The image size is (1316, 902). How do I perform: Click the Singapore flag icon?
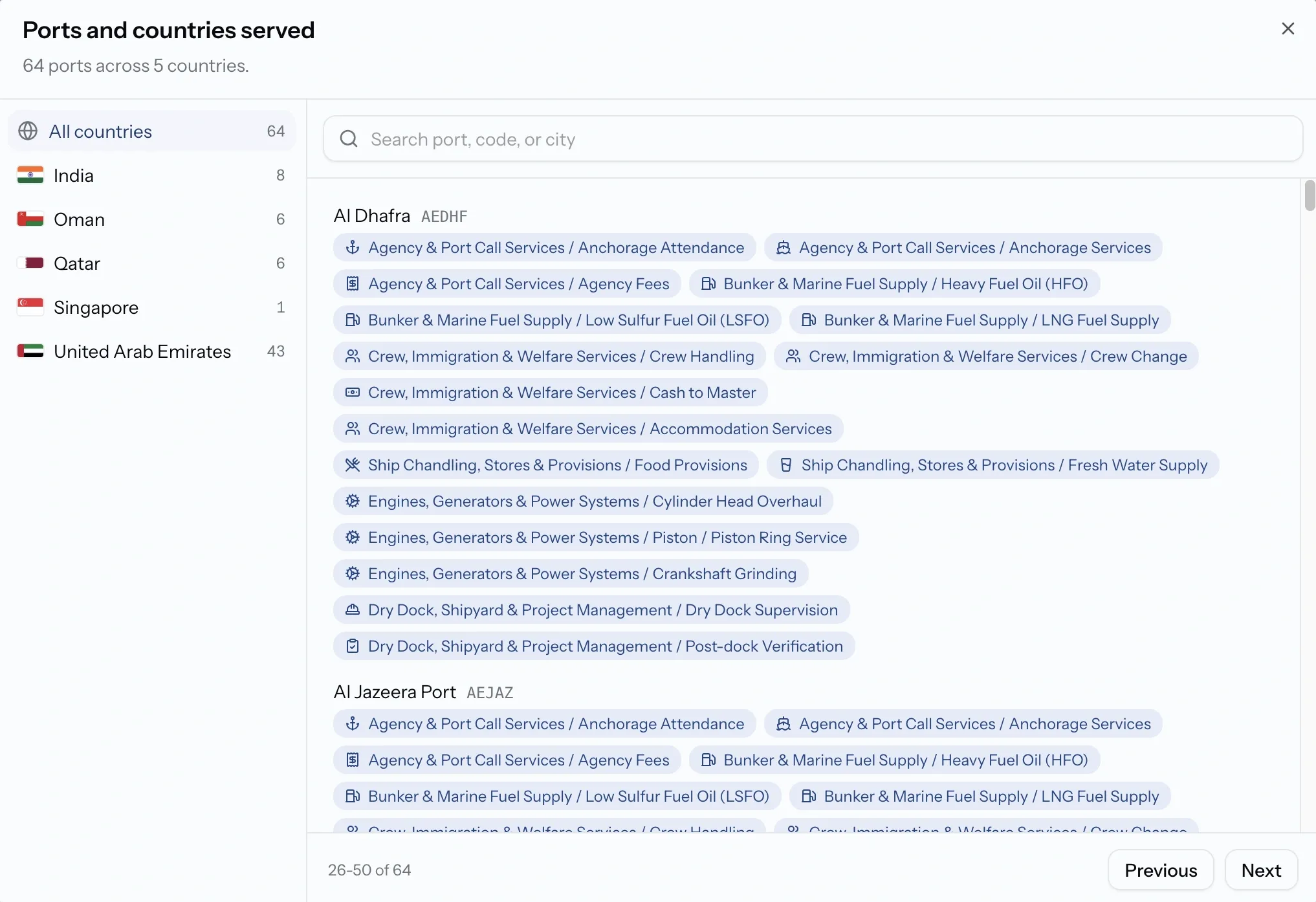pos(30,307)
